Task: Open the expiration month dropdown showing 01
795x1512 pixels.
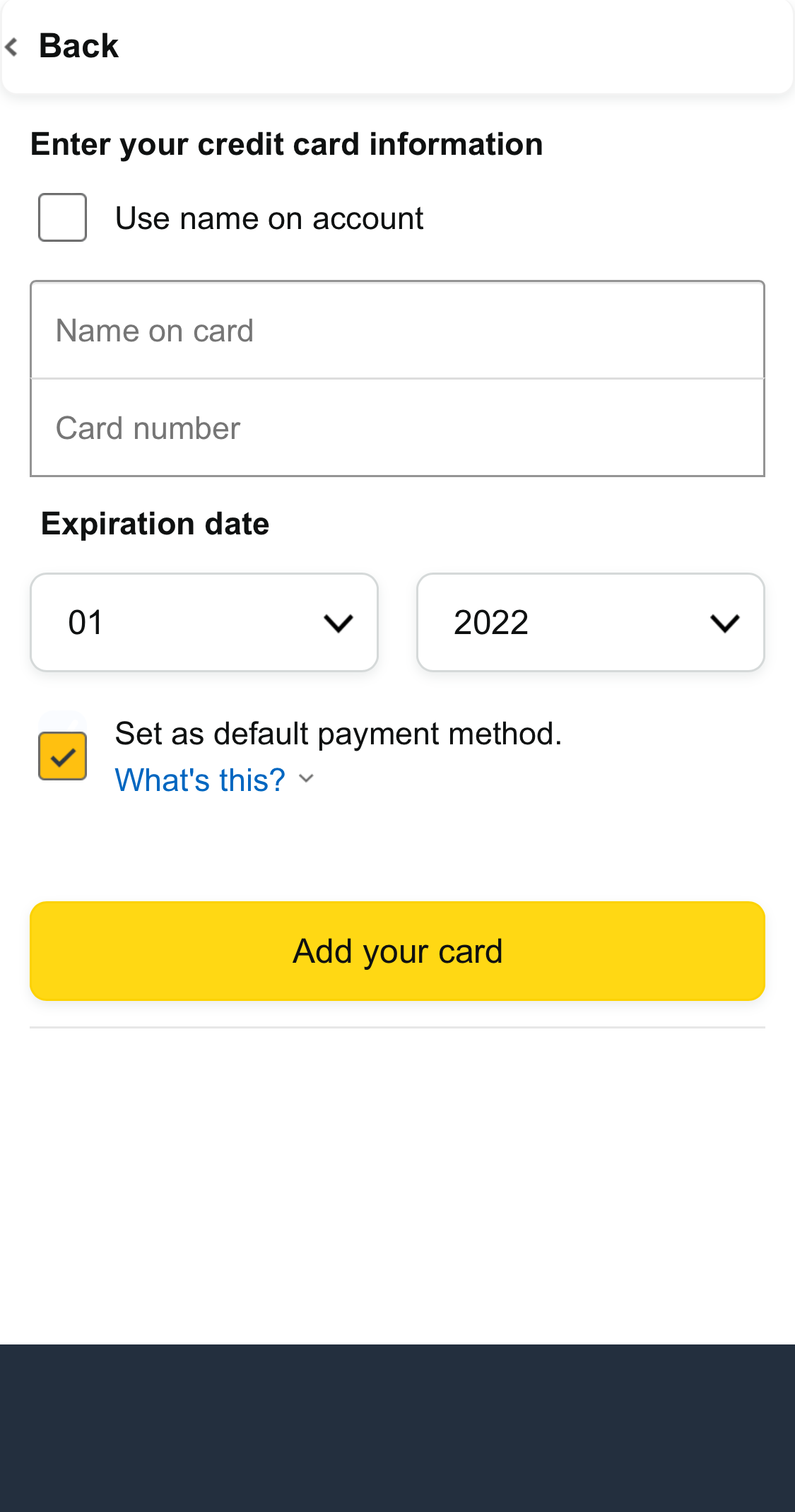Action: tap(204, 622)
